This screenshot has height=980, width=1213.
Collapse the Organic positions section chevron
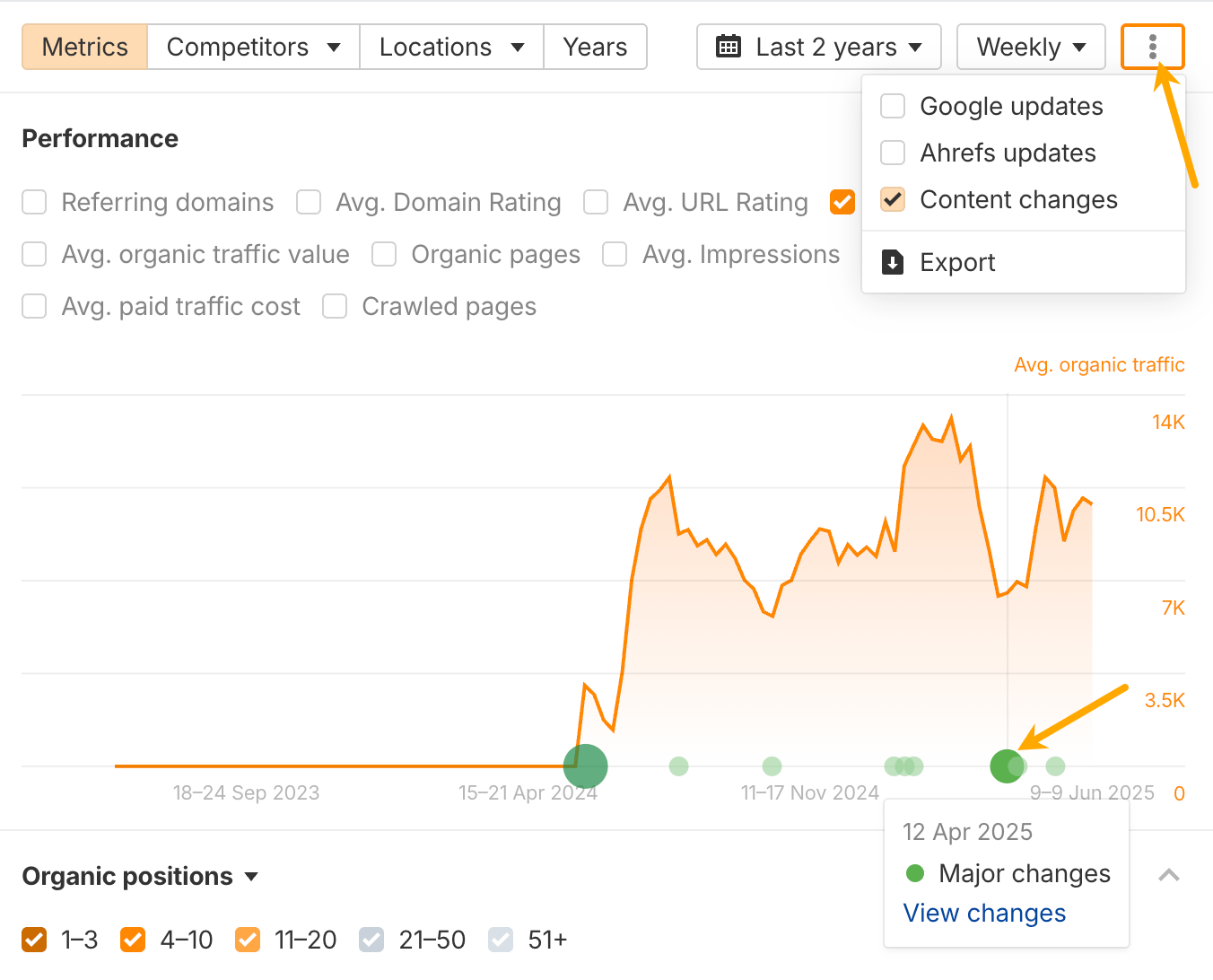[1168, 875]
